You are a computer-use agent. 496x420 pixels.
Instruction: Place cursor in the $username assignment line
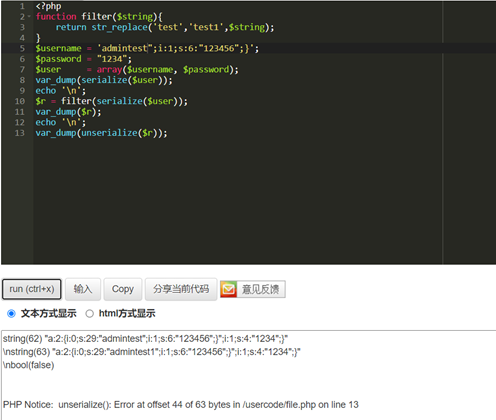[x=147, y=48]
